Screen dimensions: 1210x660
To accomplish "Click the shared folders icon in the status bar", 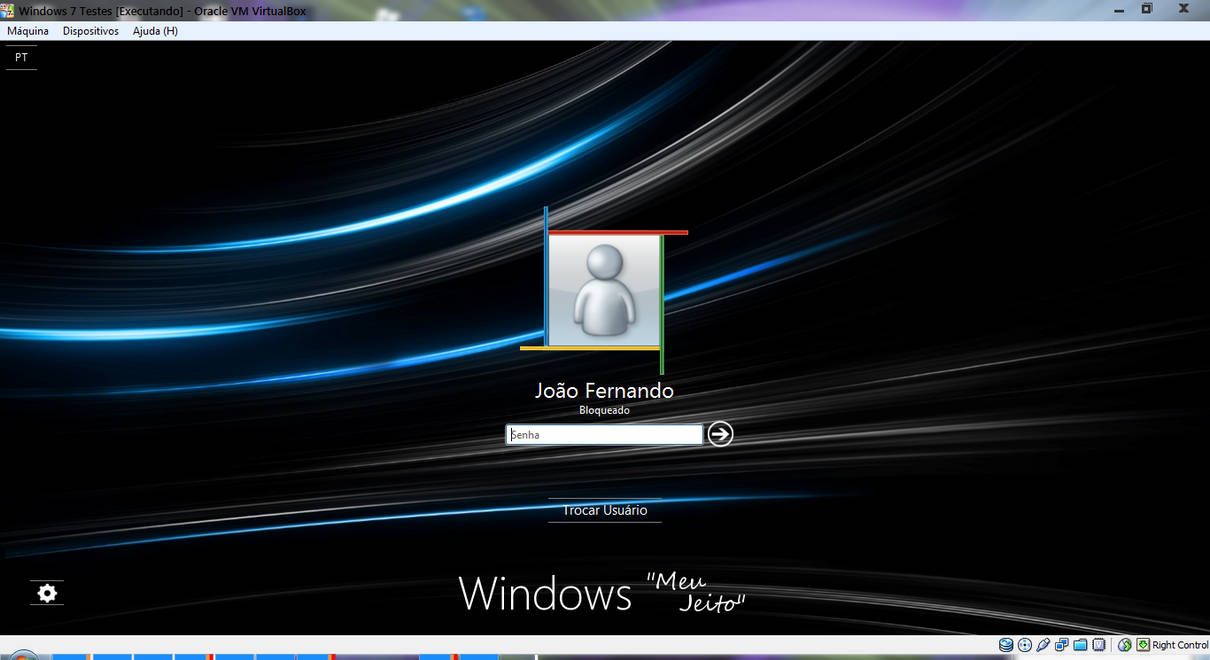I will (1081, 644).
